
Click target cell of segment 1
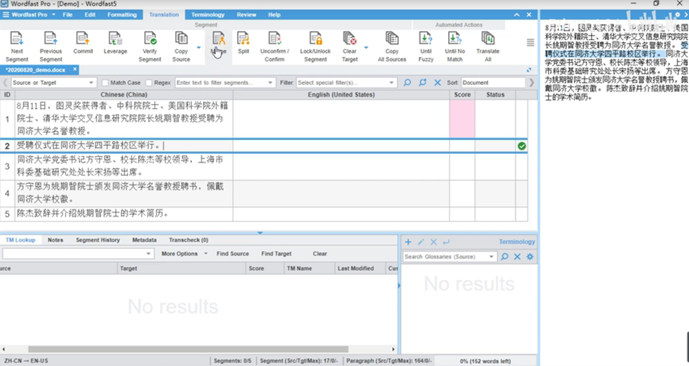click(341, 119)
